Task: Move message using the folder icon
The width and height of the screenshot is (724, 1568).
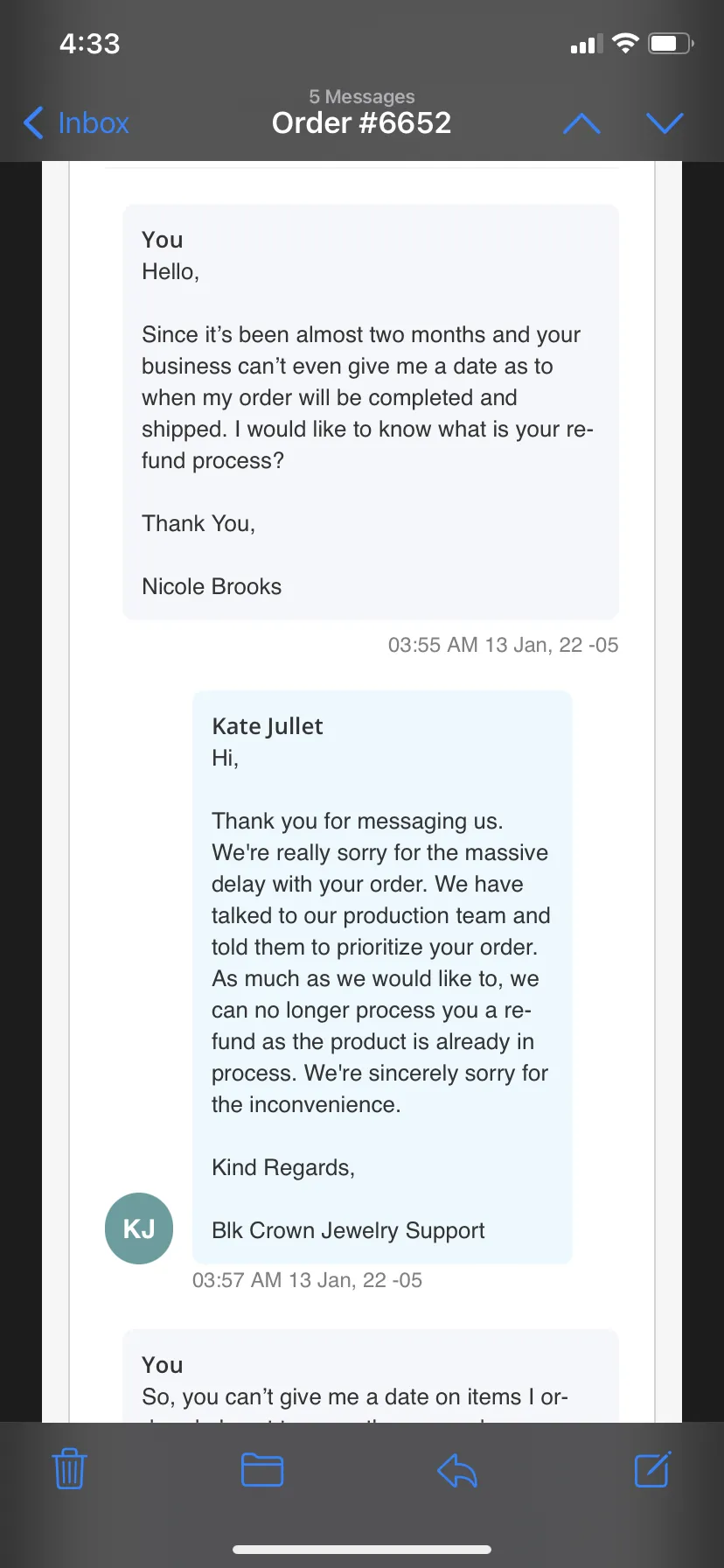Action: coord(262,1469)
